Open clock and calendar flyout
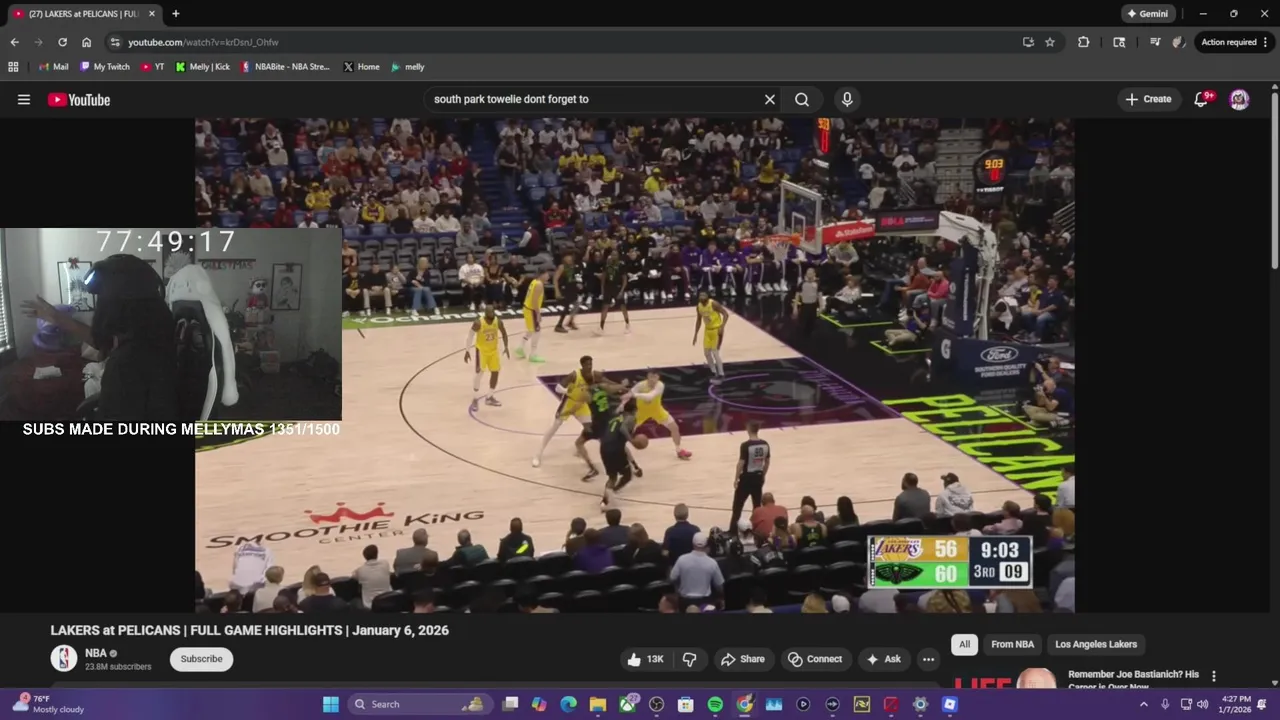 coord(1234,704)
